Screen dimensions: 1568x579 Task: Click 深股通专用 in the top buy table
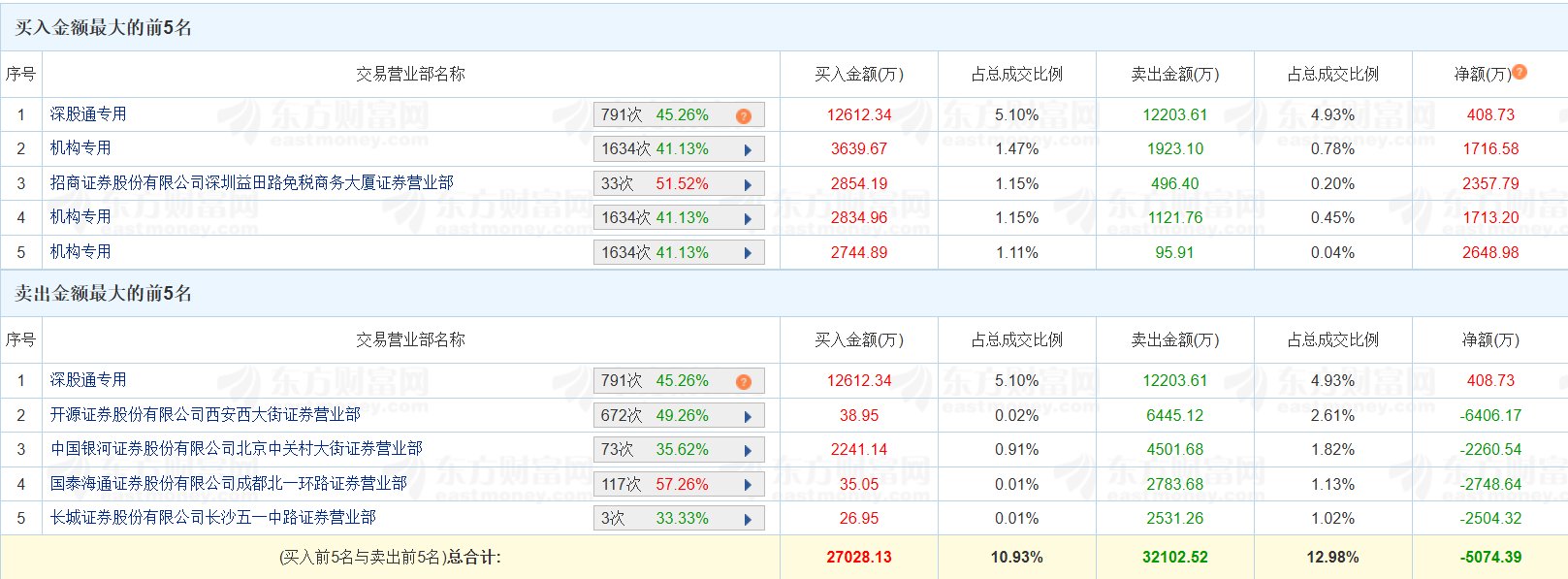tap(88, 113)
